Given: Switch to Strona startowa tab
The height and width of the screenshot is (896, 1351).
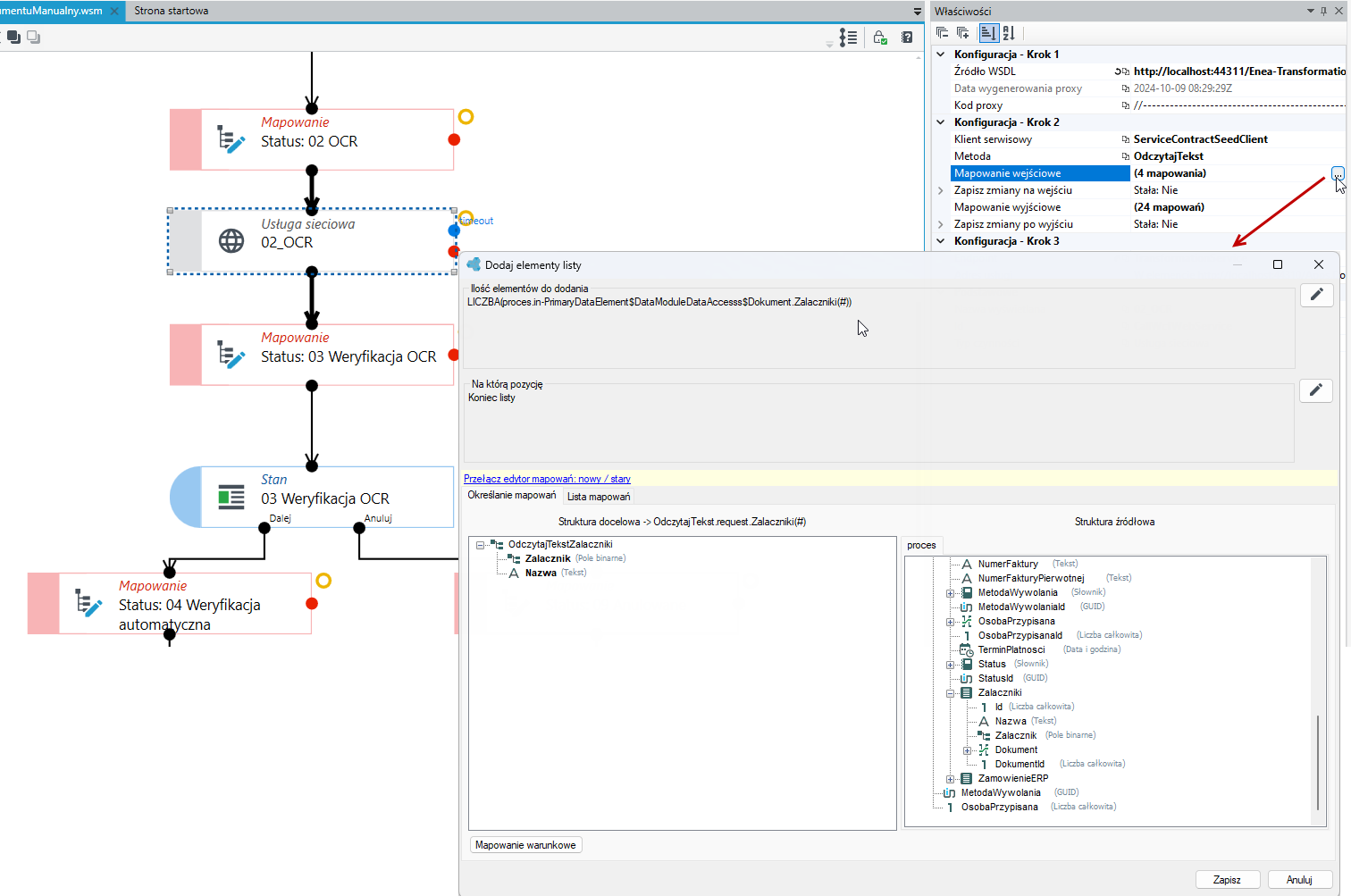Looking at the screenshot, I should [172, 11].
